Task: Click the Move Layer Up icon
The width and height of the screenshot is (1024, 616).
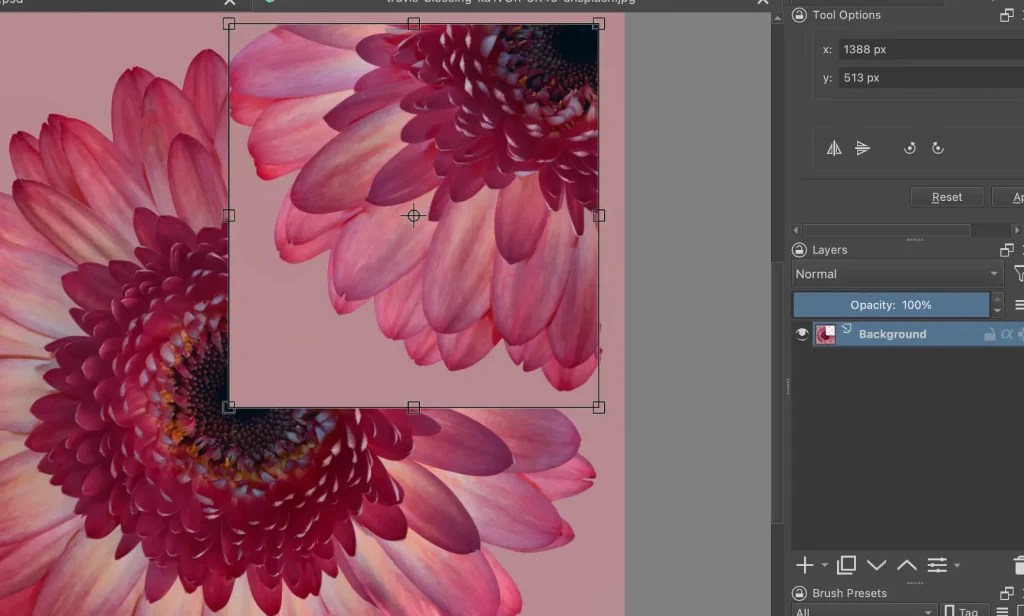Action: 907,565
